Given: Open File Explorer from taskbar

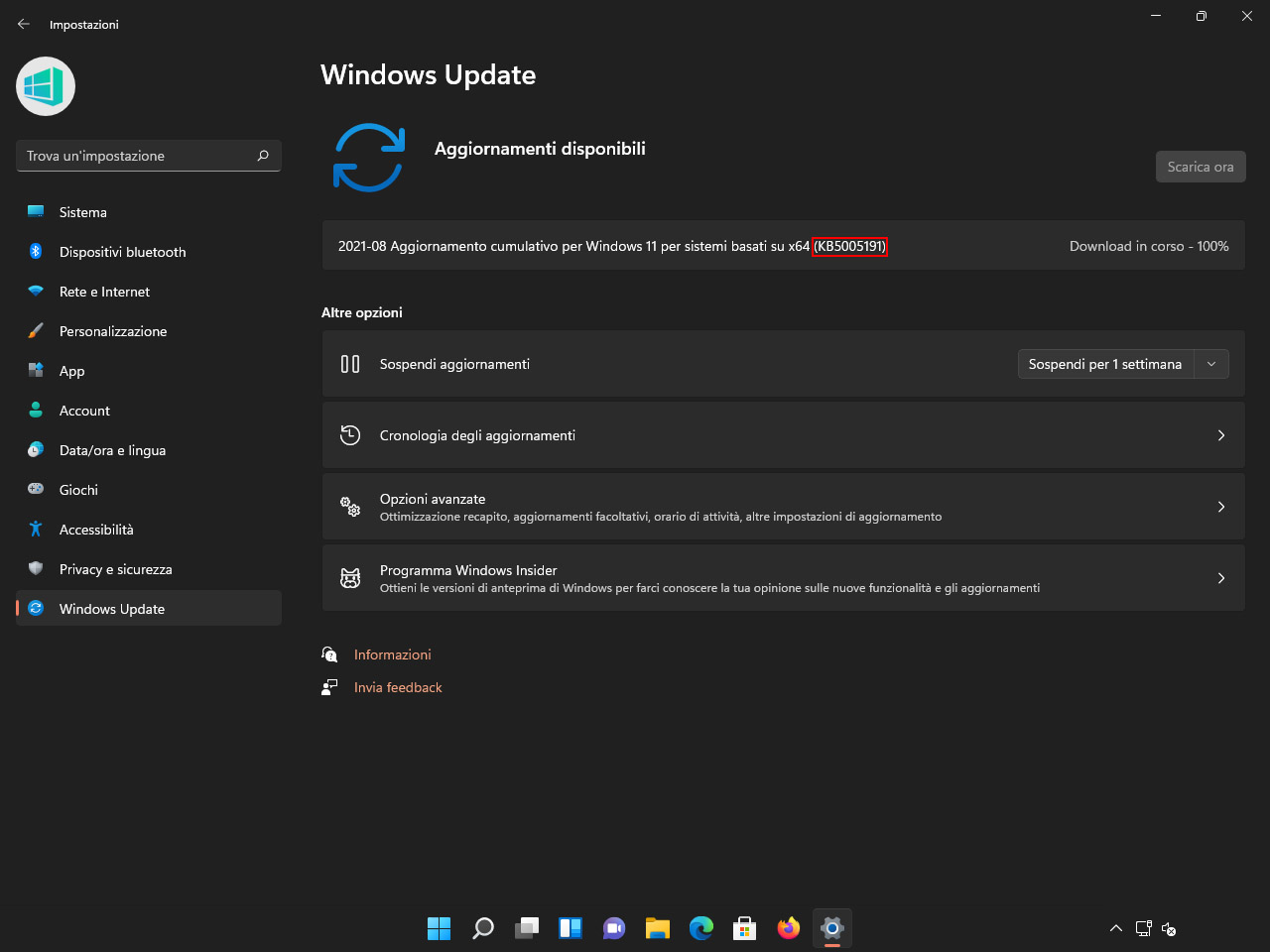Looking at the screenshot, I should (x=658, y=928).
